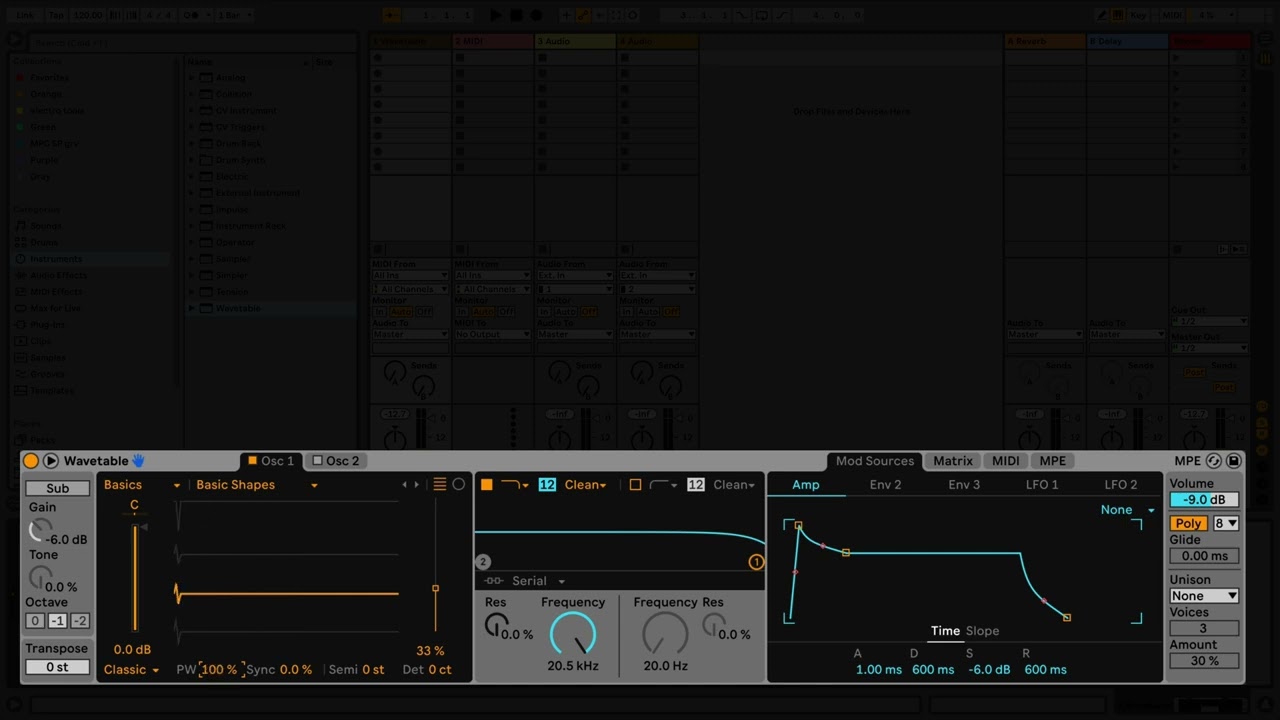Click the Attack 1.00 ms value
Viewport: 1280px width, 720px height.
(879, 670)
